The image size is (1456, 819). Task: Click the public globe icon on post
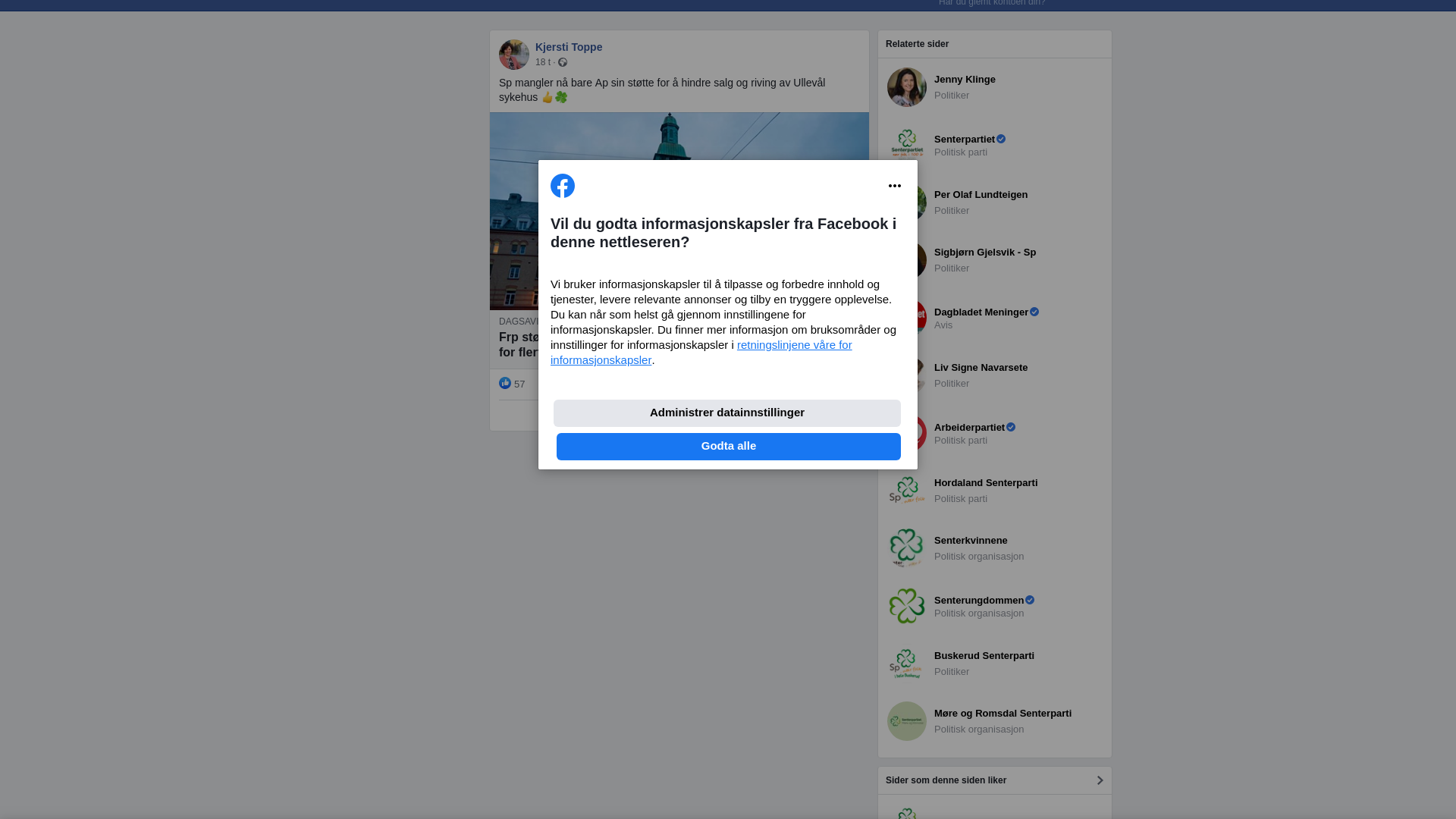563,62
